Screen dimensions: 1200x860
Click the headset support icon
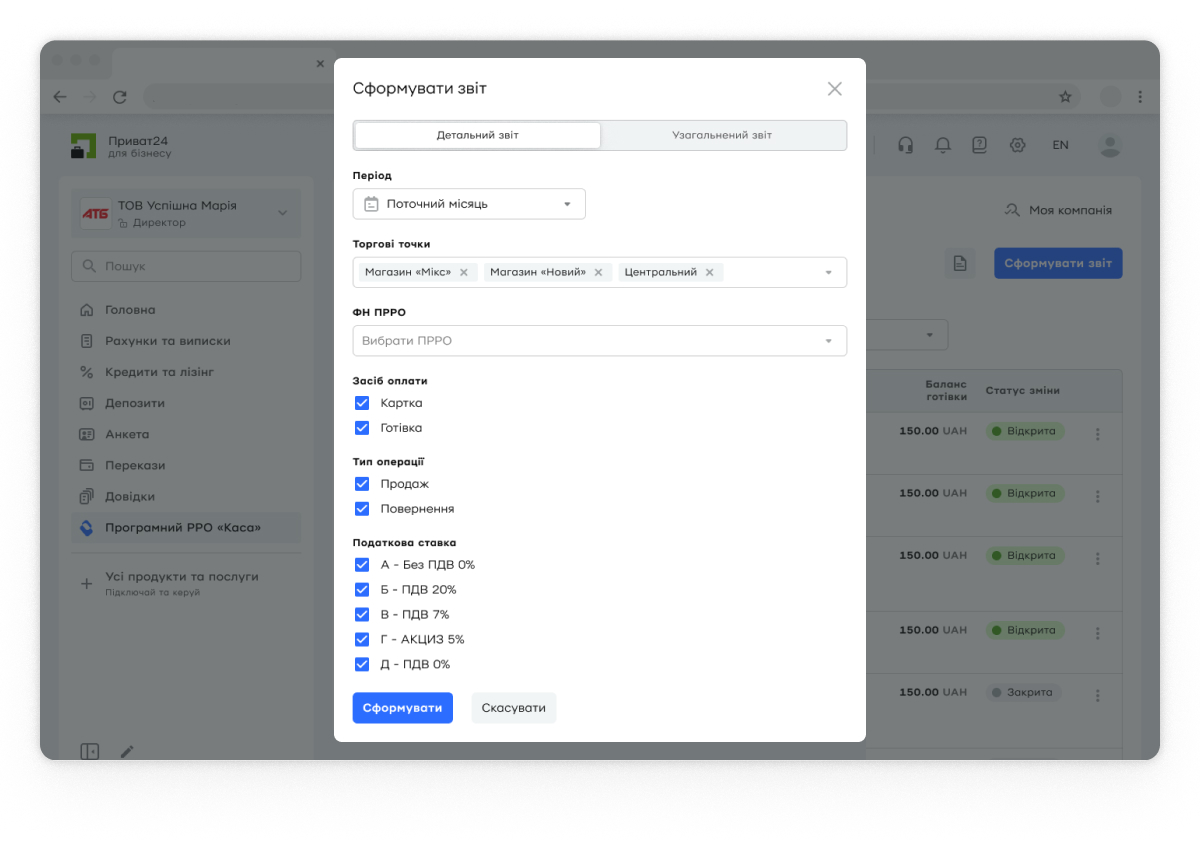tap(905, 145)
